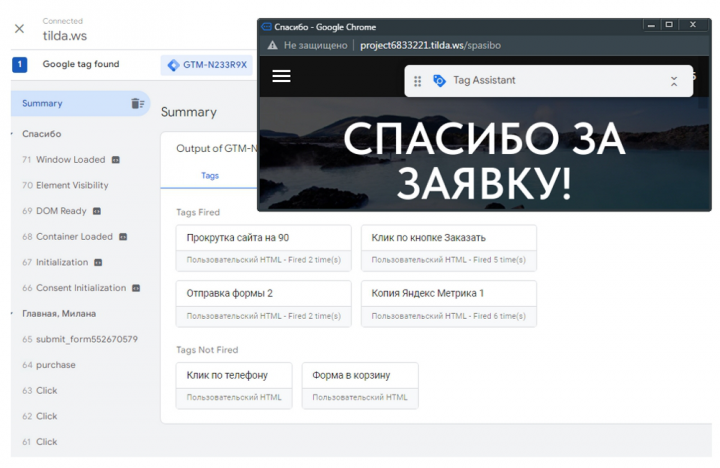
Task: Click the API icon beside Container Loaded
Action: [123, 237]
